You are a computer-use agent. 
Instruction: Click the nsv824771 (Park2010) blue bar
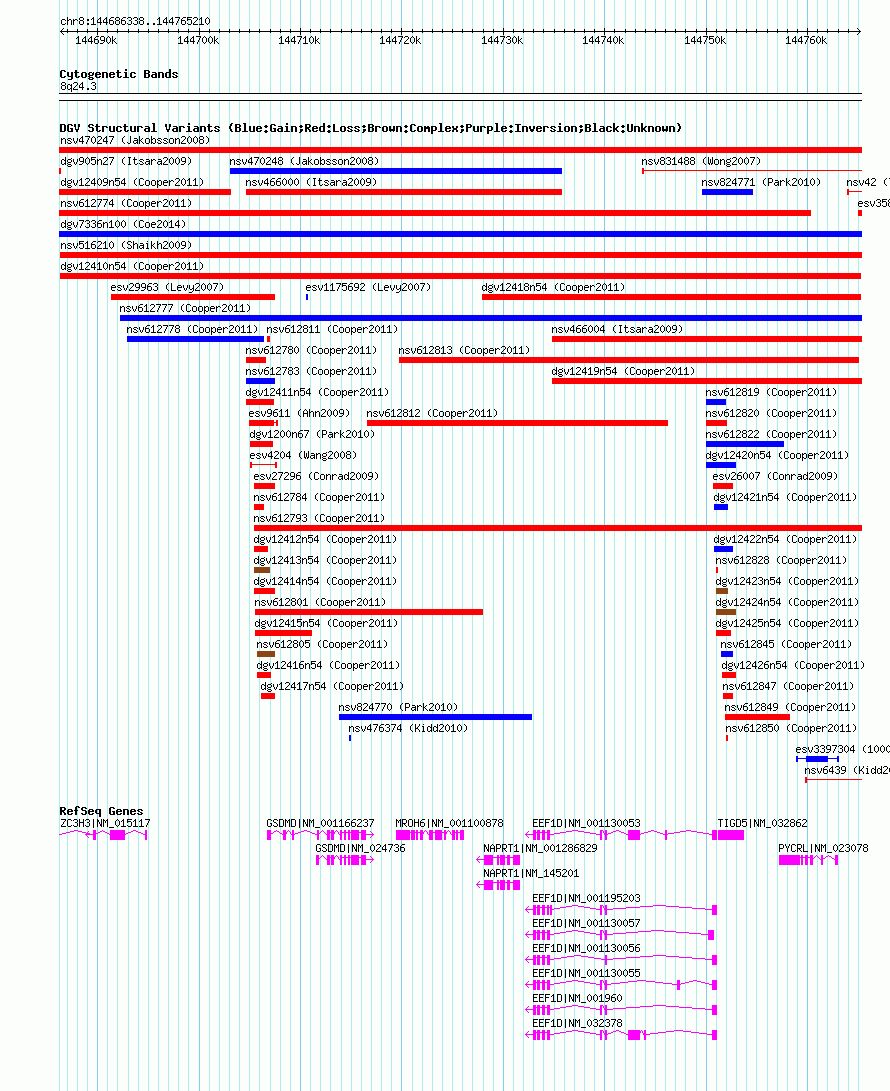(x=727, y=192)
